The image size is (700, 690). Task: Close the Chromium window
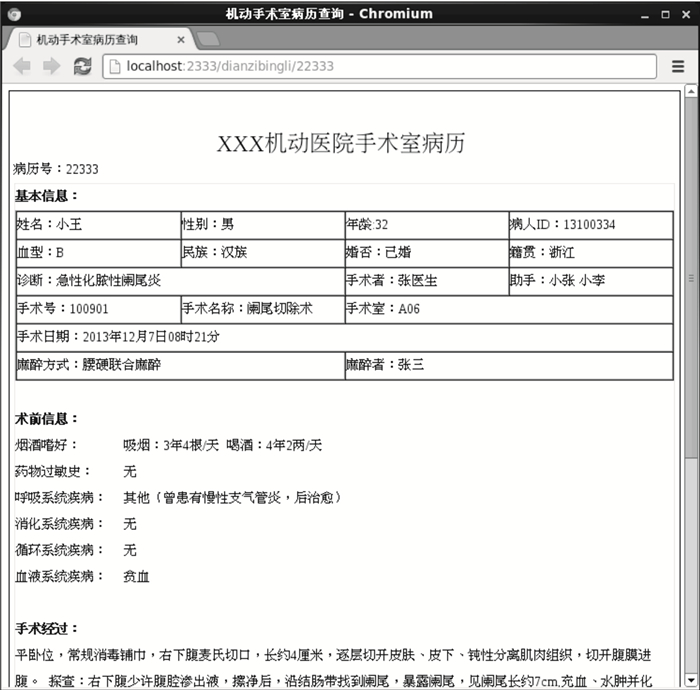click(686, 15)
